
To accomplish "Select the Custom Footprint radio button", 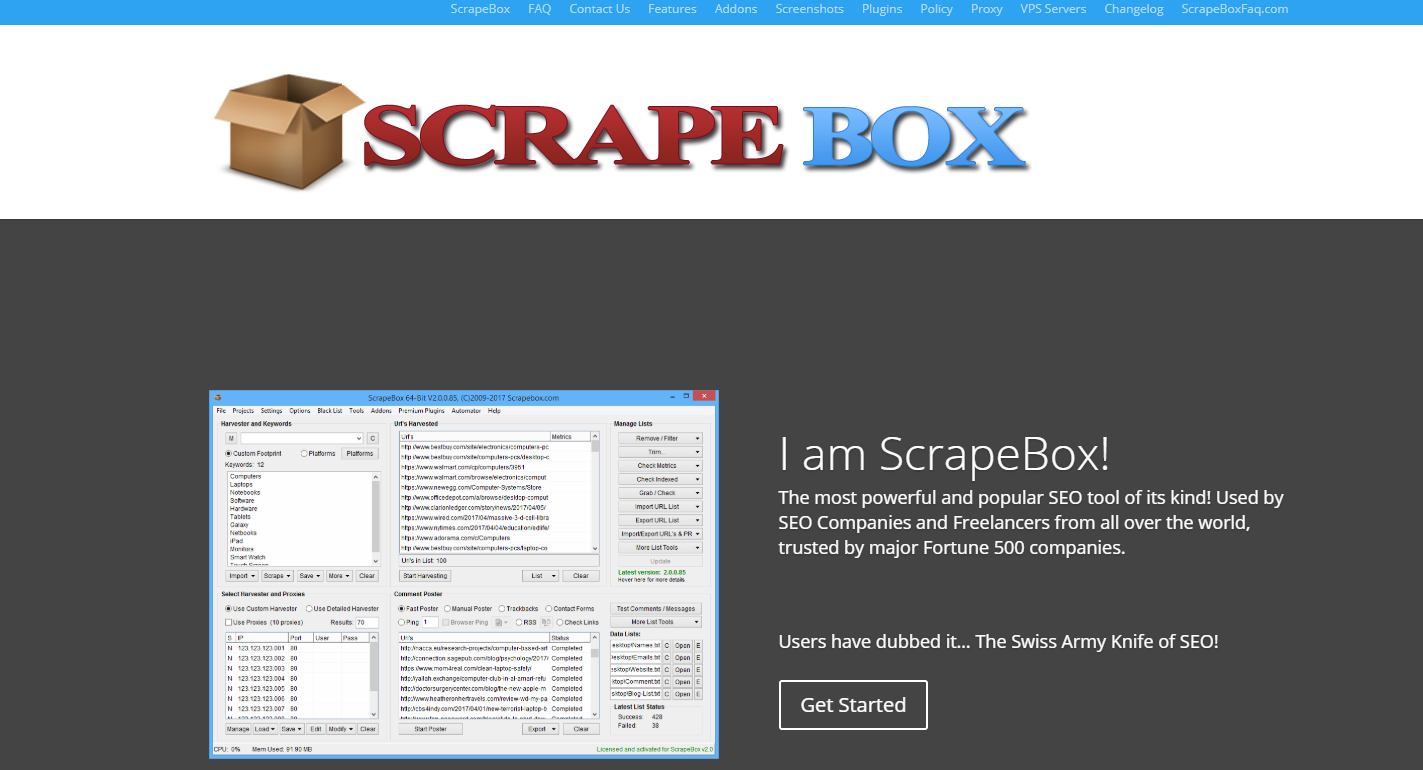I will (228, 454).
